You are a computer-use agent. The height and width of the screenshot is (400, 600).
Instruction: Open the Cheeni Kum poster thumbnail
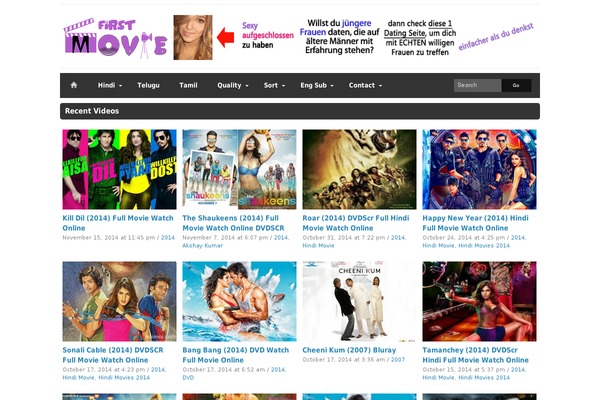click(x=359, y=301)
